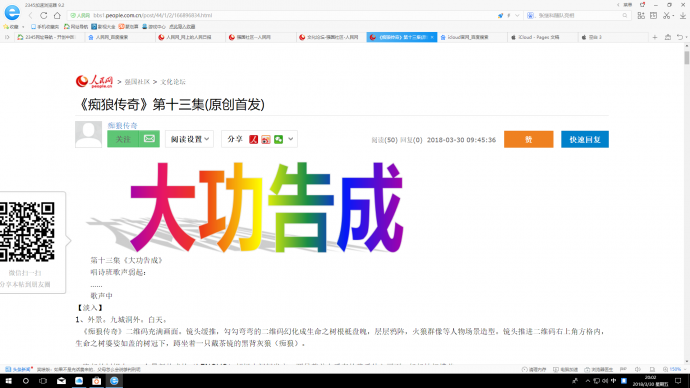
Task: Share via the Weibo icon
Action: coord(266,139)
